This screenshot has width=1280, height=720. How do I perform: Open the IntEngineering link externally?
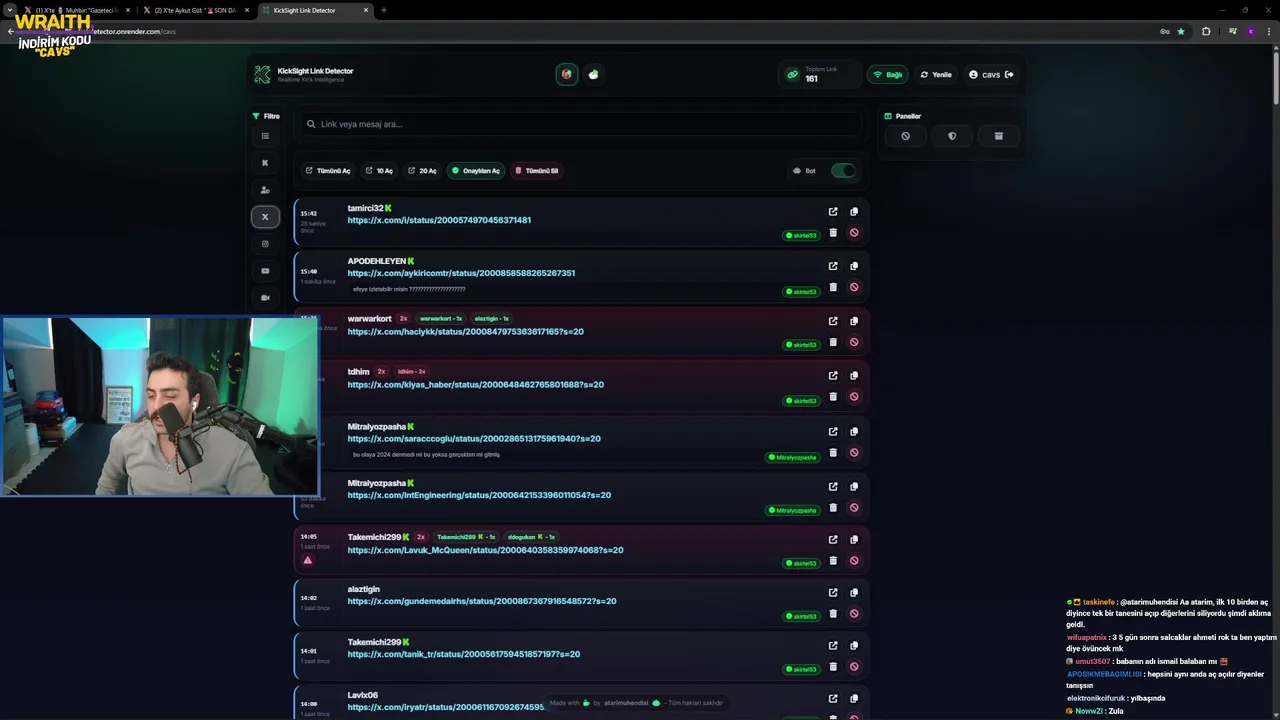[x=833, y=487]
